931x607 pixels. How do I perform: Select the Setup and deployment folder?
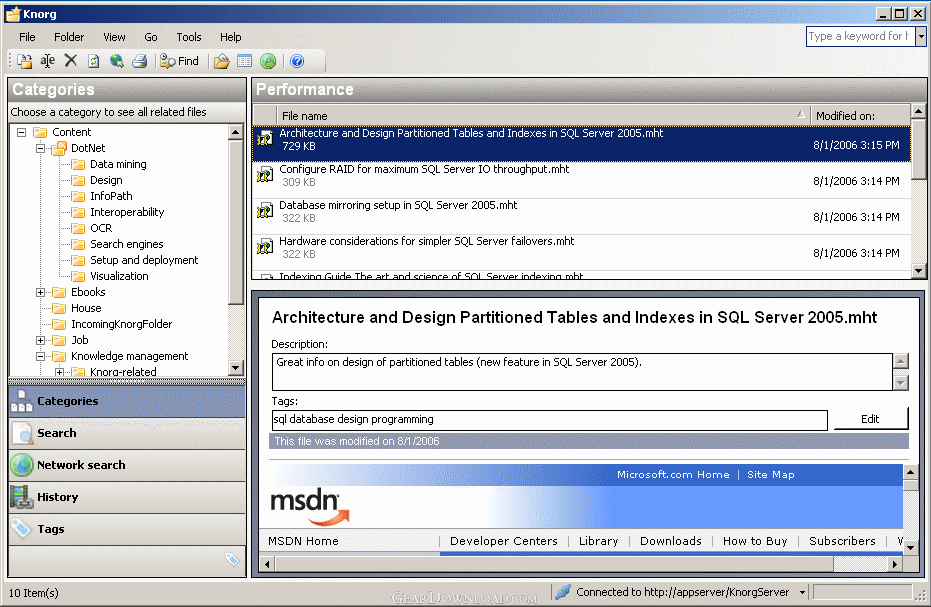[x=144, y=260]
